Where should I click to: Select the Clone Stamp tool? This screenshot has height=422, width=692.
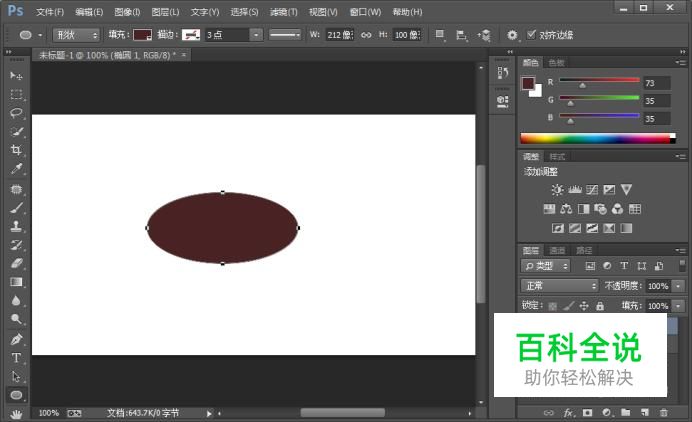pyautogui.click(x=16, y=226)
